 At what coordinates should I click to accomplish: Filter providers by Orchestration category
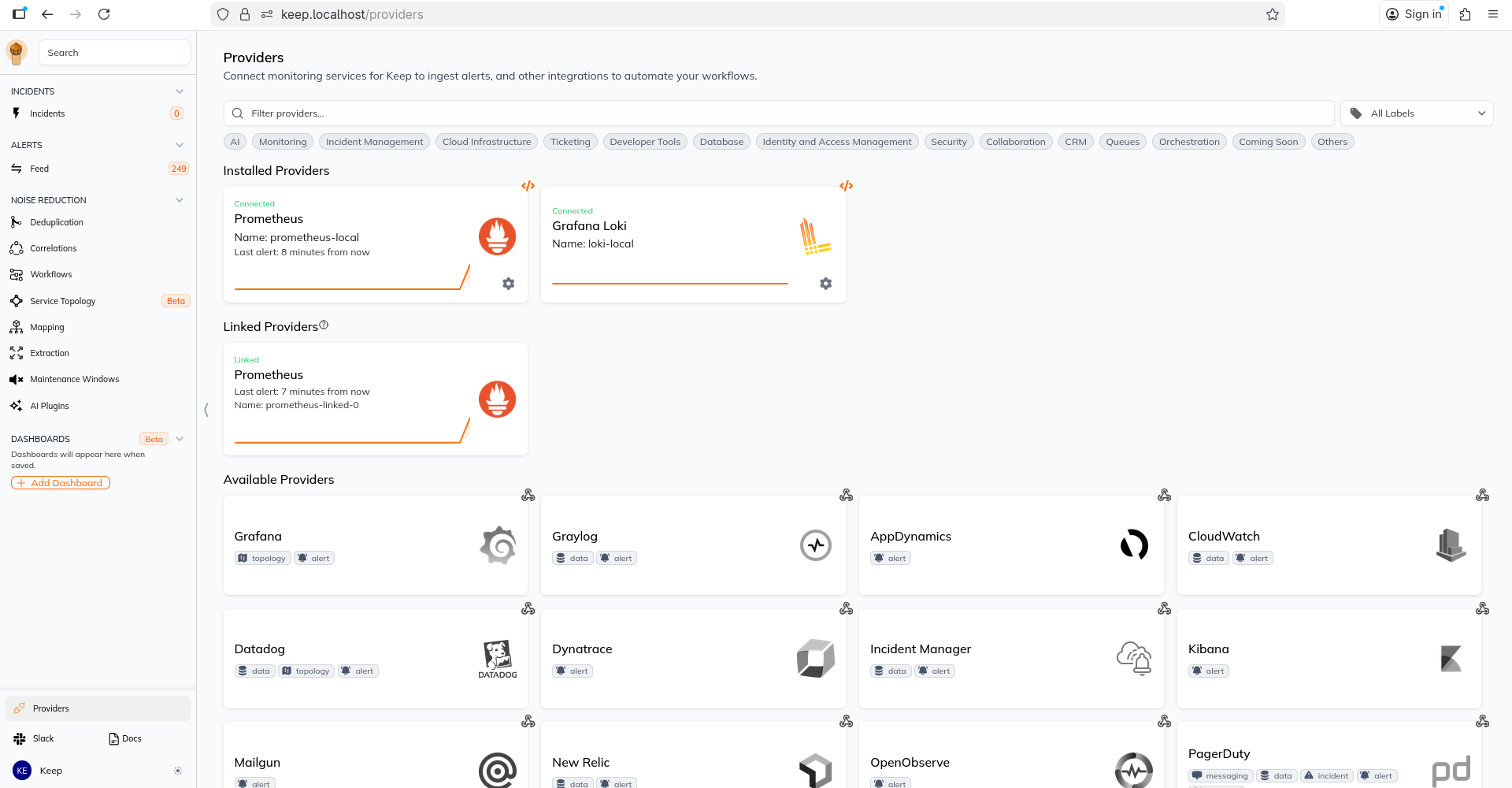coord(1189,142)
